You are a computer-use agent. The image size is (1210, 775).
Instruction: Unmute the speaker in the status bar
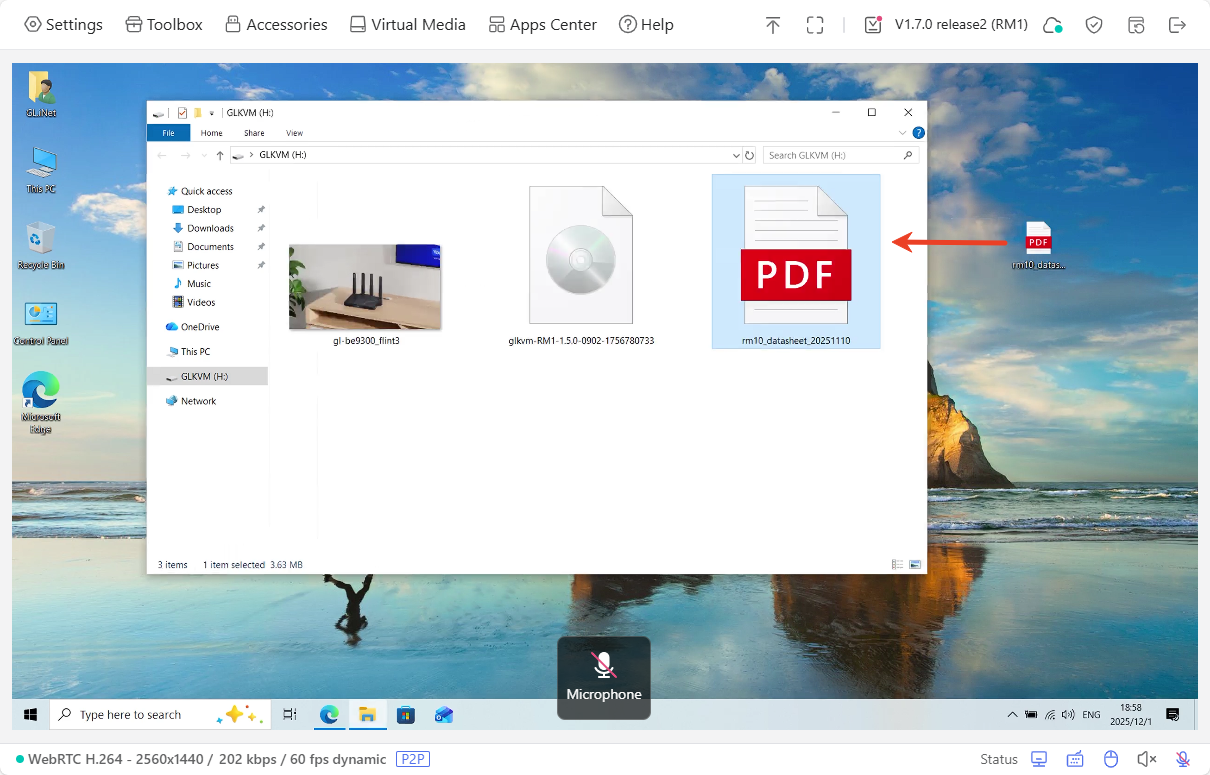coord(1146,759)
